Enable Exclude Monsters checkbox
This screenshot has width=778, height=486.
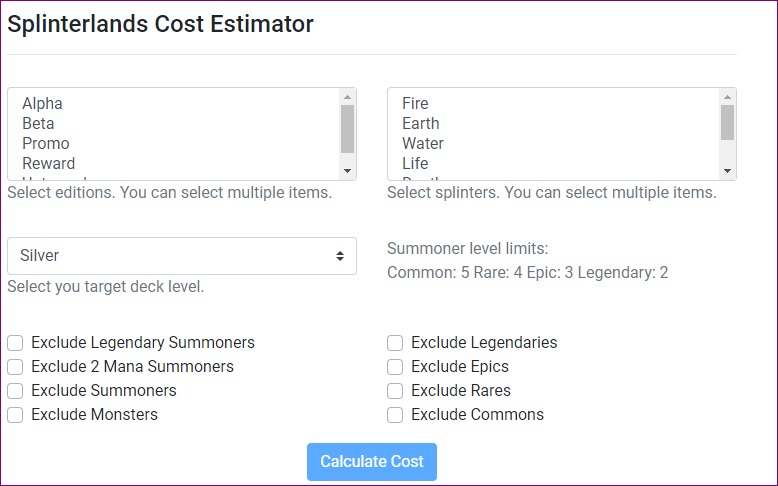[15, 415]
